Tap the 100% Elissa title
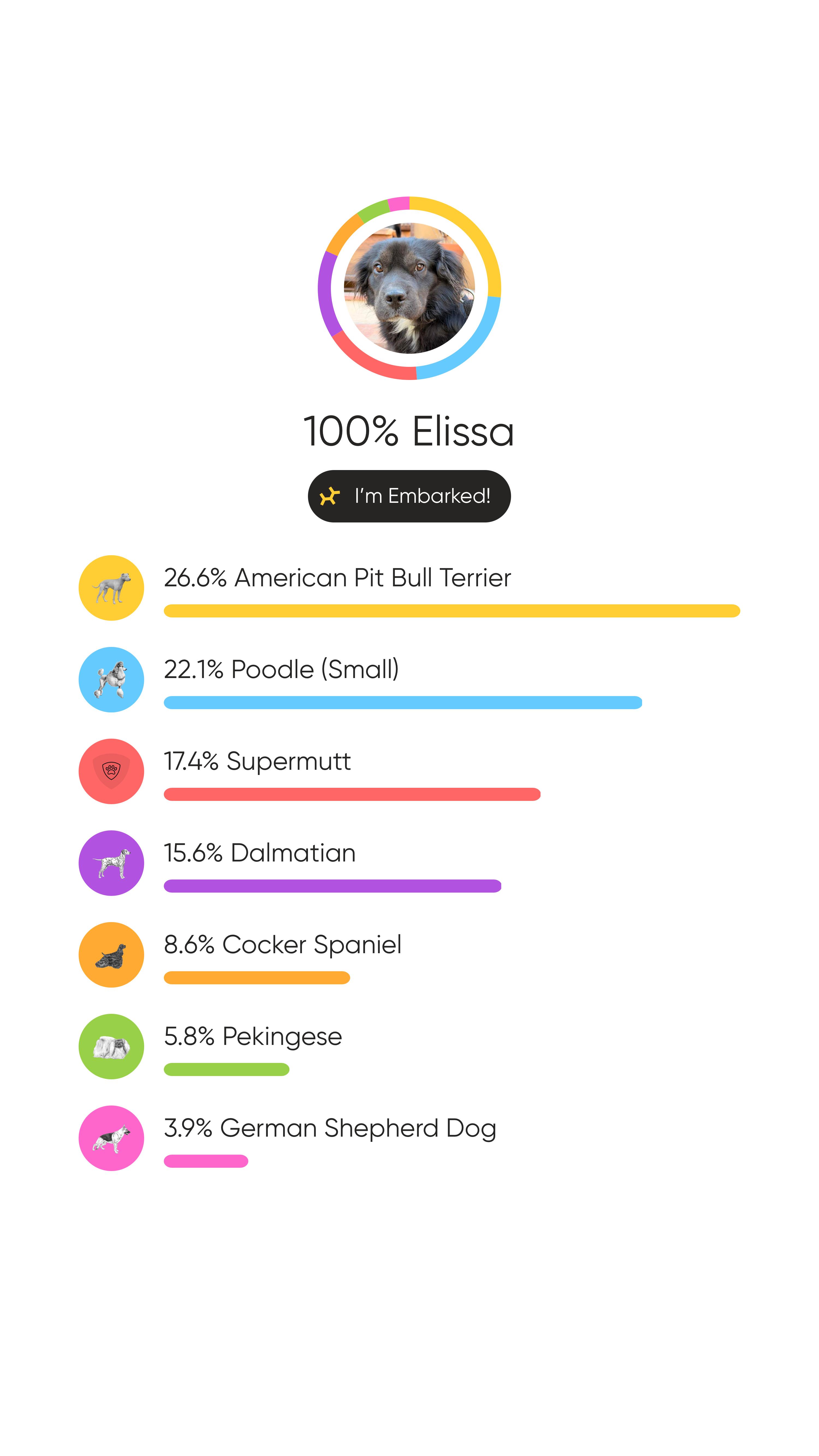The image size is (819, 1456). click(409, 431)
